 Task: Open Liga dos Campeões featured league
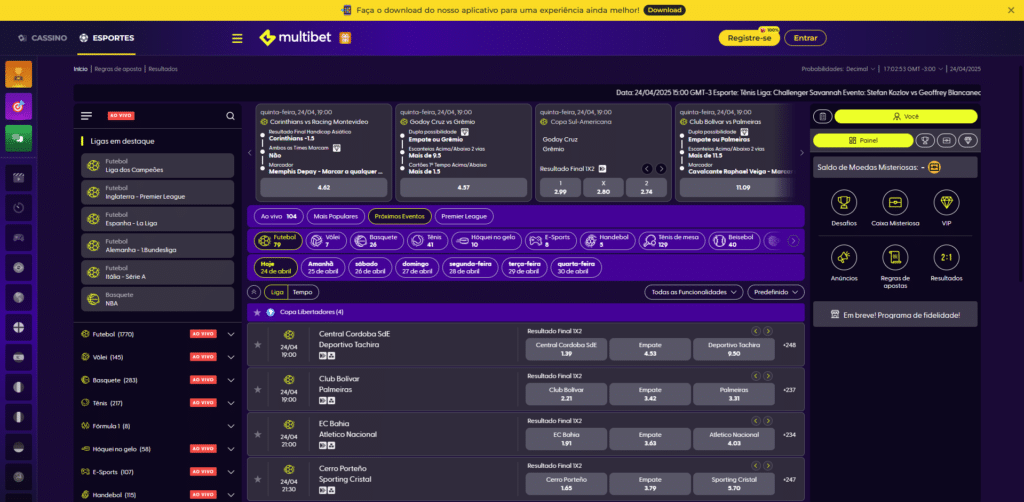point(157,166)
